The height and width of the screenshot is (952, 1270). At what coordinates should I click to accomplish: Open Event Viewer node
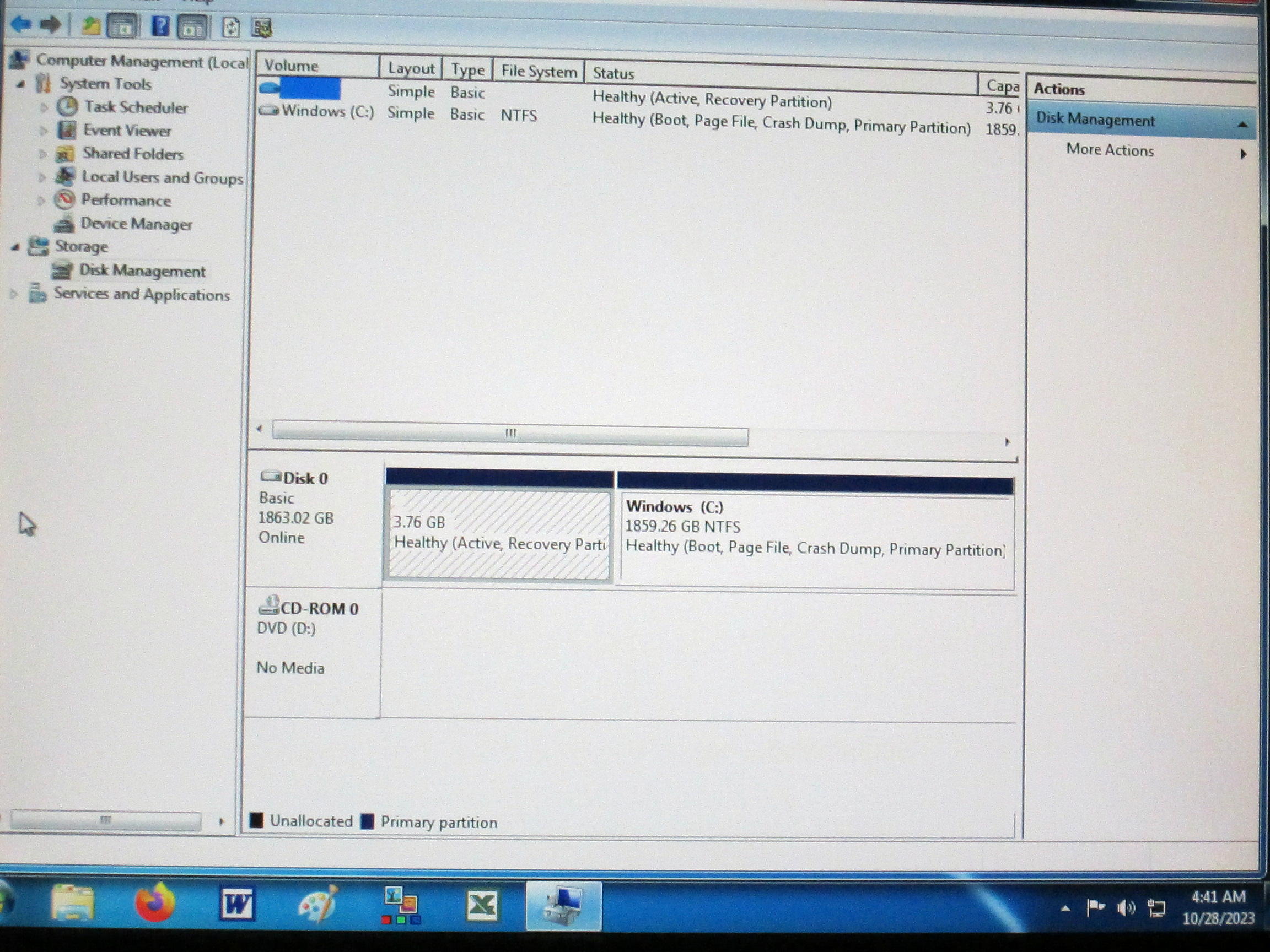click(x=127, y=130)
